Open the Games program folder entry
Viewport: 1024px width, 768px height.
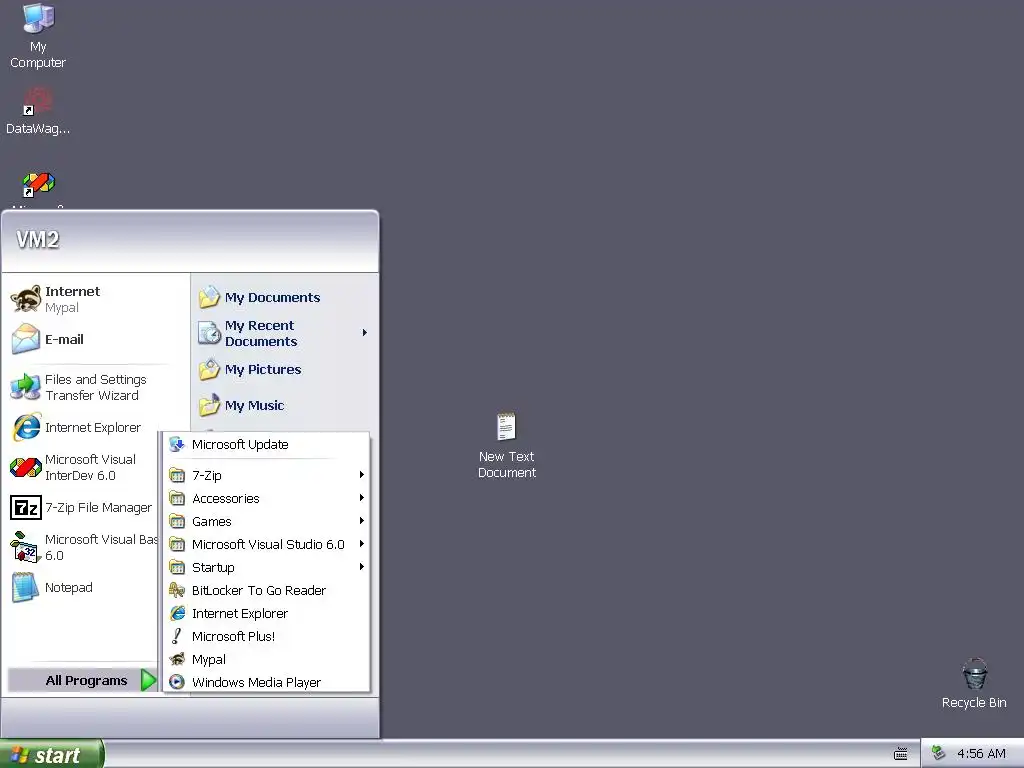tap(266, 521)
